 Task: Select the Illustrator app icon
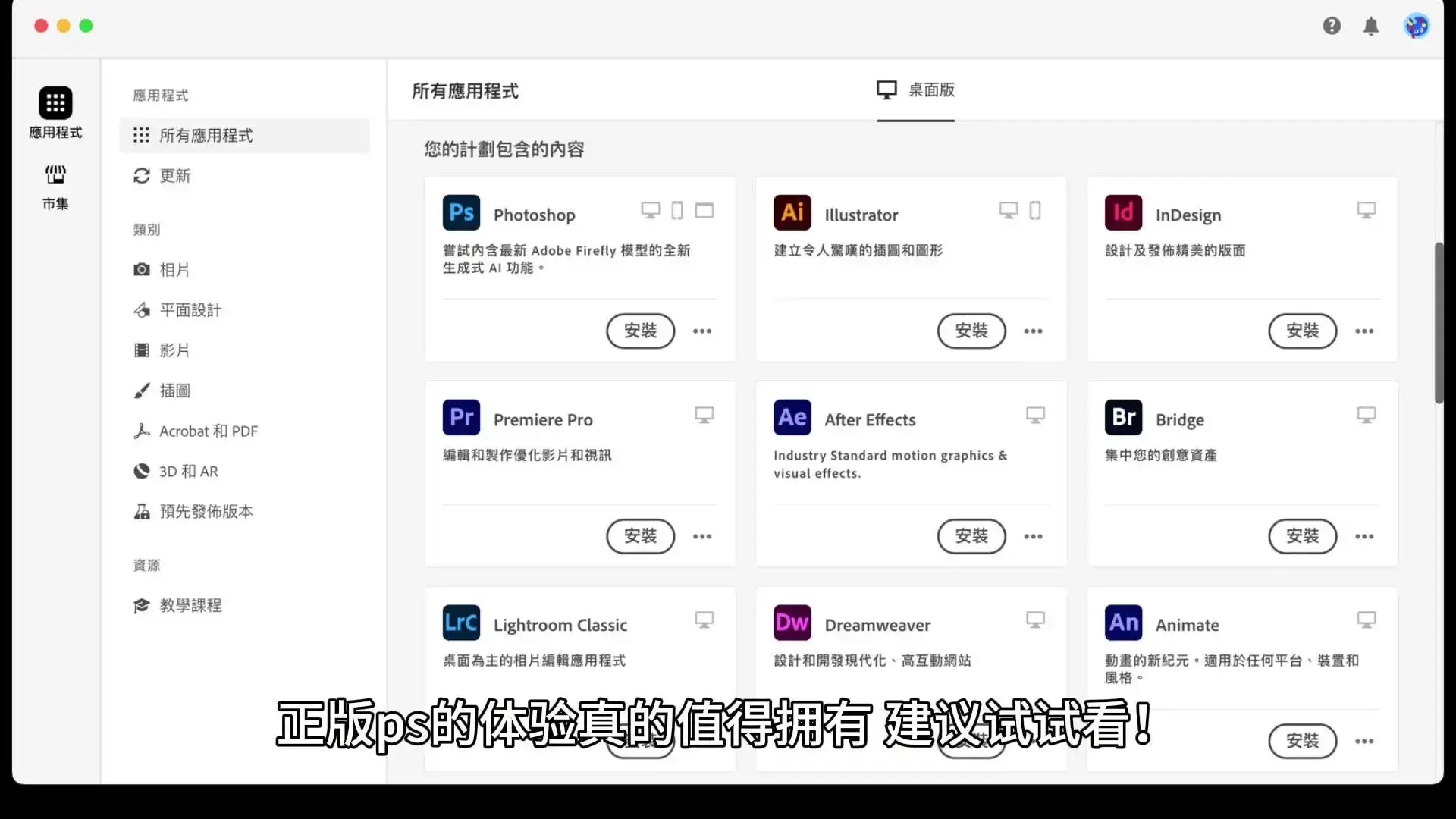[792, 212]
